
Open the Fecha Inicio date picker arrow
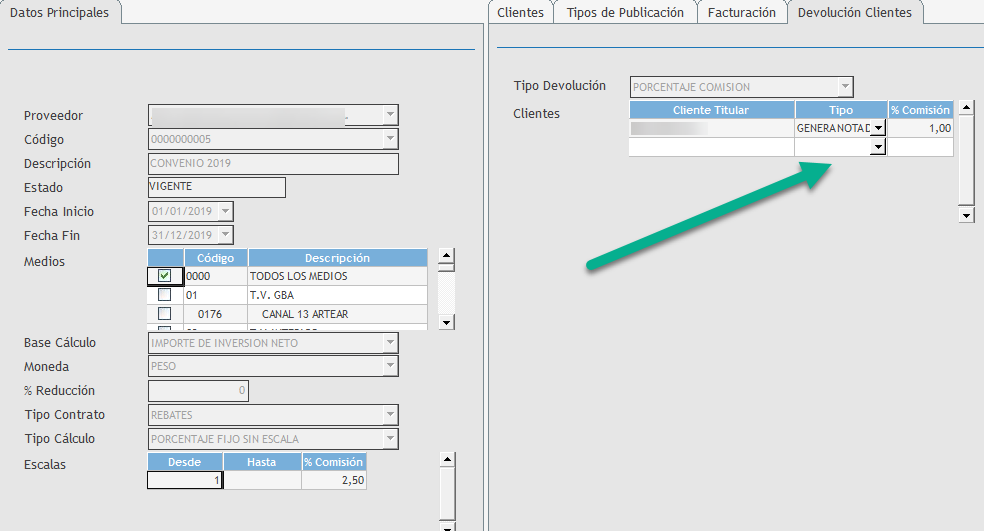tap(225, 211)
